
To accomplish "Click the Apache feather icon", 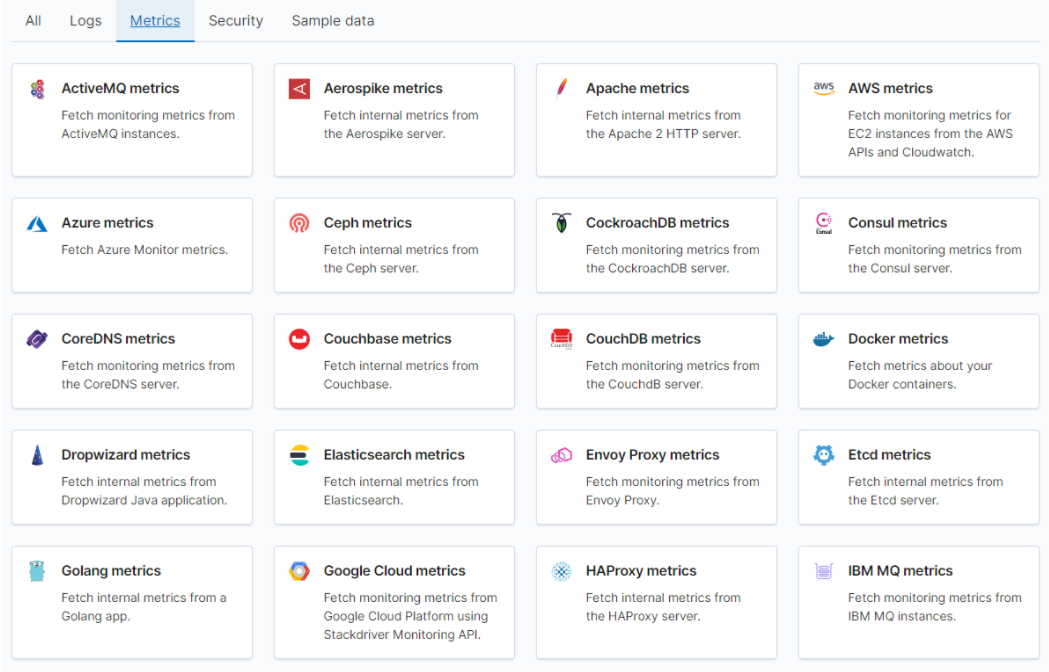I will pyautogui.click(x=561, y=89).
